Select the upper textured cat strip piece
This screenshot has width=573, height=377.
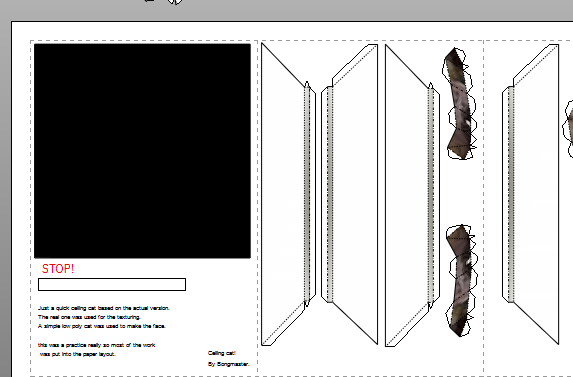(x=460, y=103)
